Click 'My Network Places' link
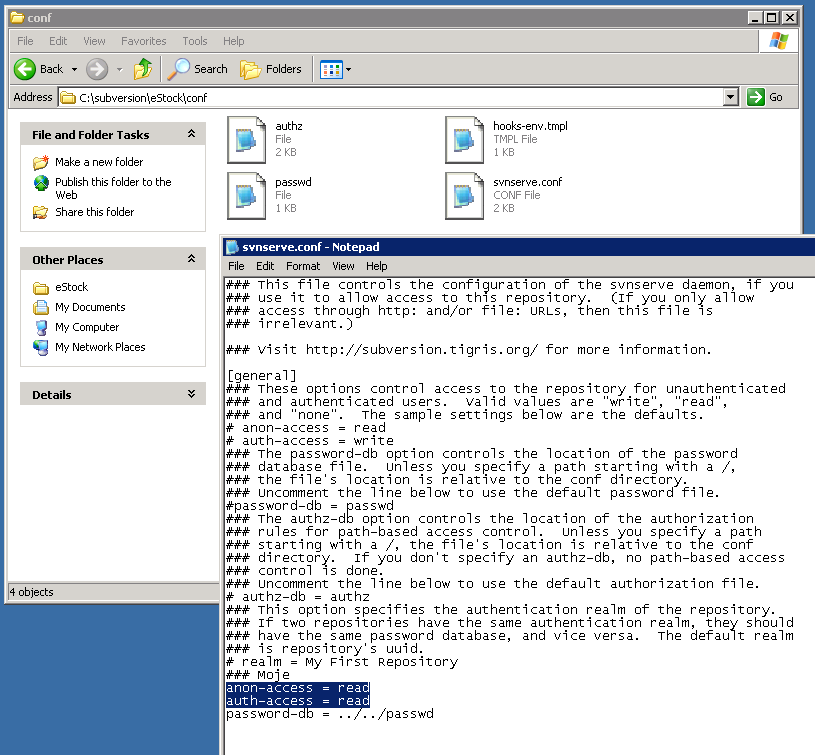The width and height of the screenshot is (815, 755). (100, 347)
